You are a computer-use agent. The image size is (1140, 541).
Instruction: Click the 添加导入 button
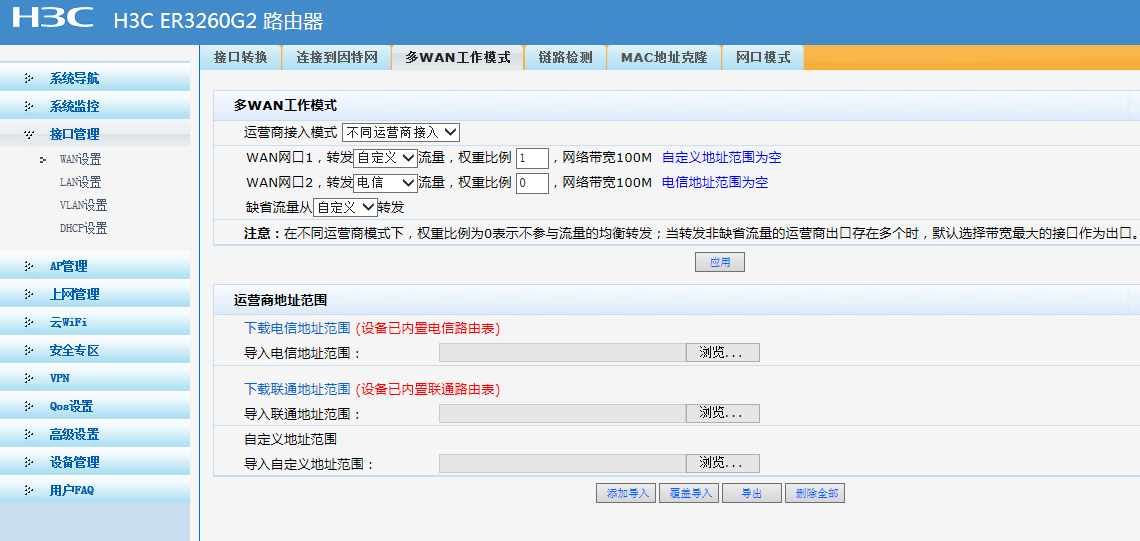point(627,493)
